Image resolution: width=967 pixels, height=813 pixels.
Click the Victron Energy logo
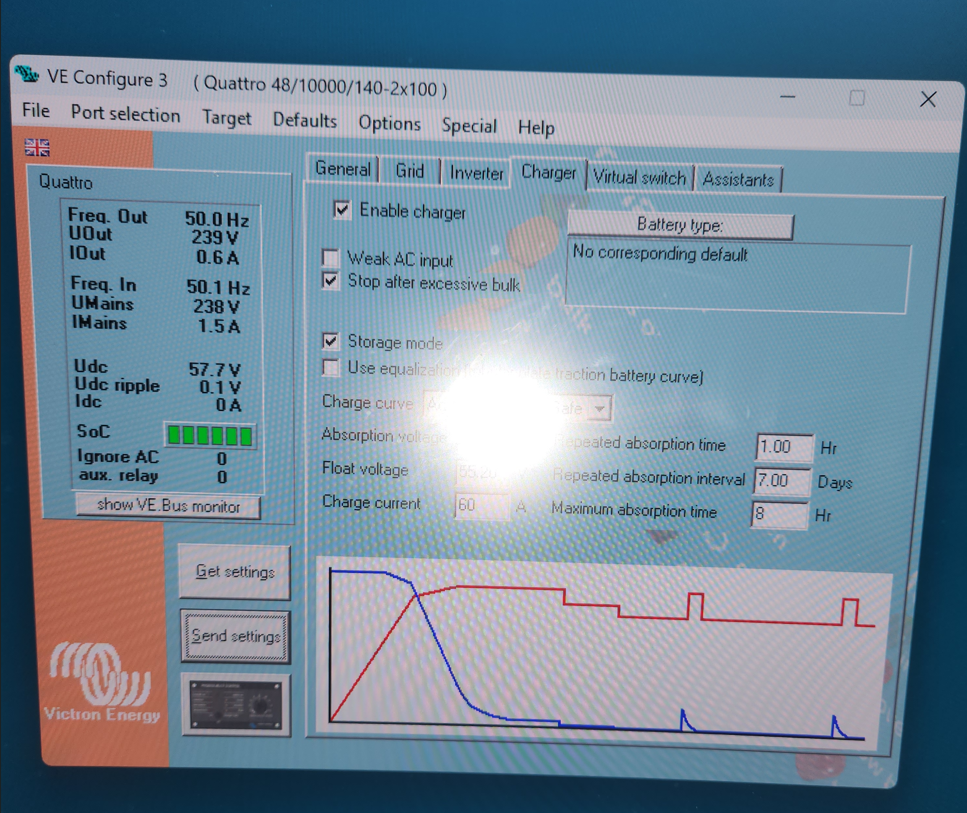(x=101, y=682)
